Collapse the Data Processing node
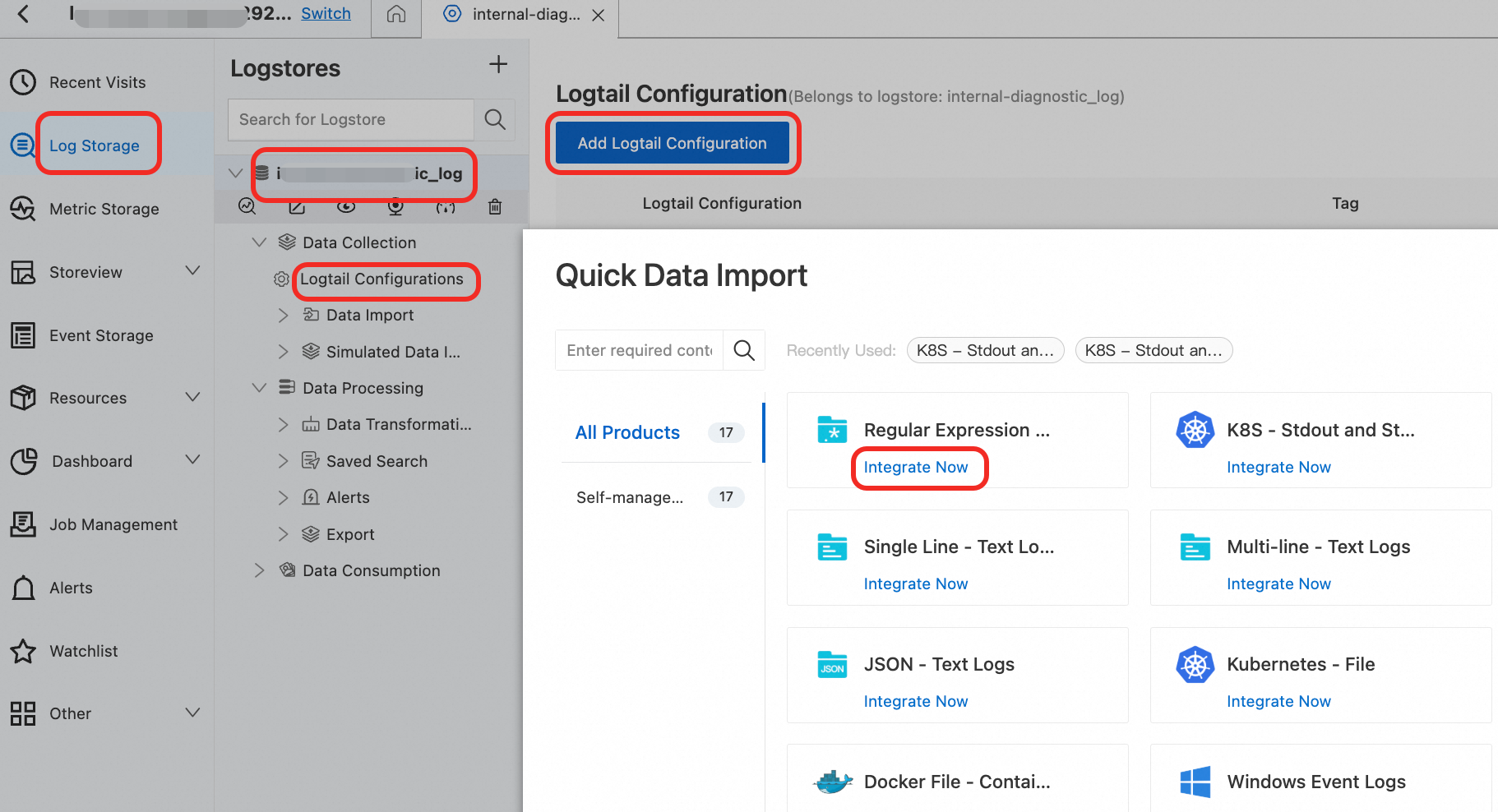 tap(259, 388)
